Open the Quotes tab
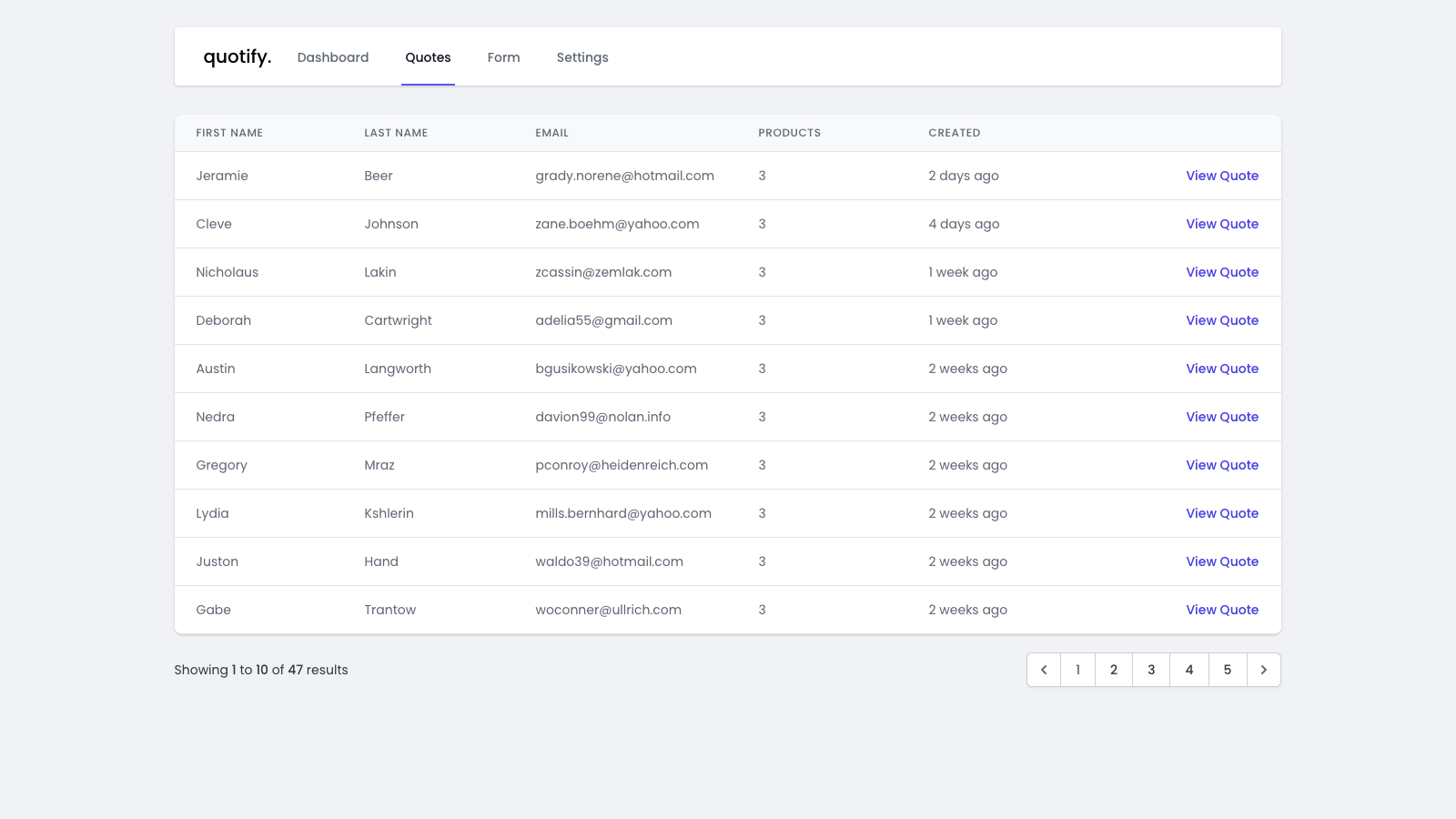Screen dimensions: 1456x819 [x=428, y=57]
